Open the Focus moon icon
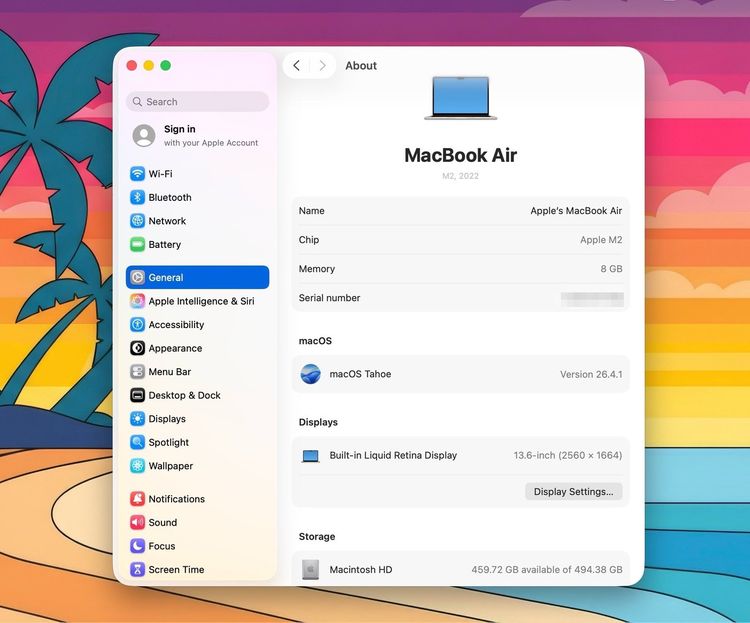750x623 pixels. pos(137,546)
